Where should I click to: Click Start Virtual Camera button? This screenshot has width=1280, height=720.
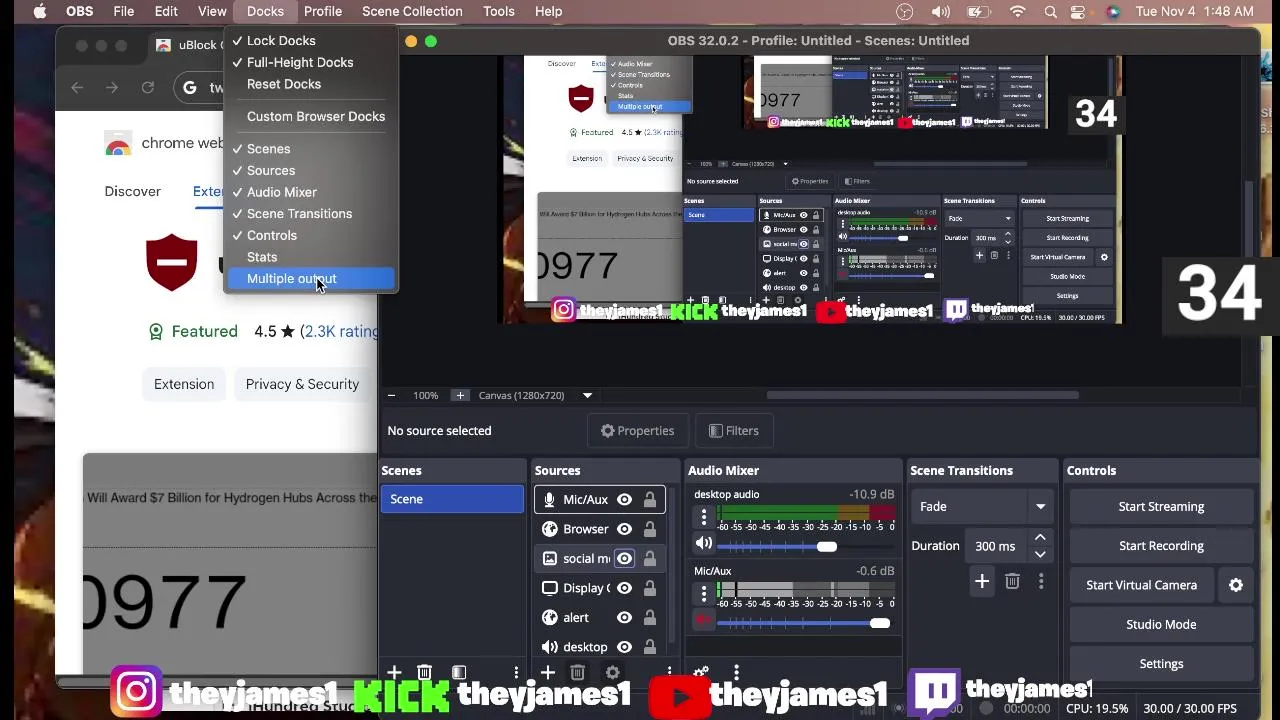tap(1142, 585)
